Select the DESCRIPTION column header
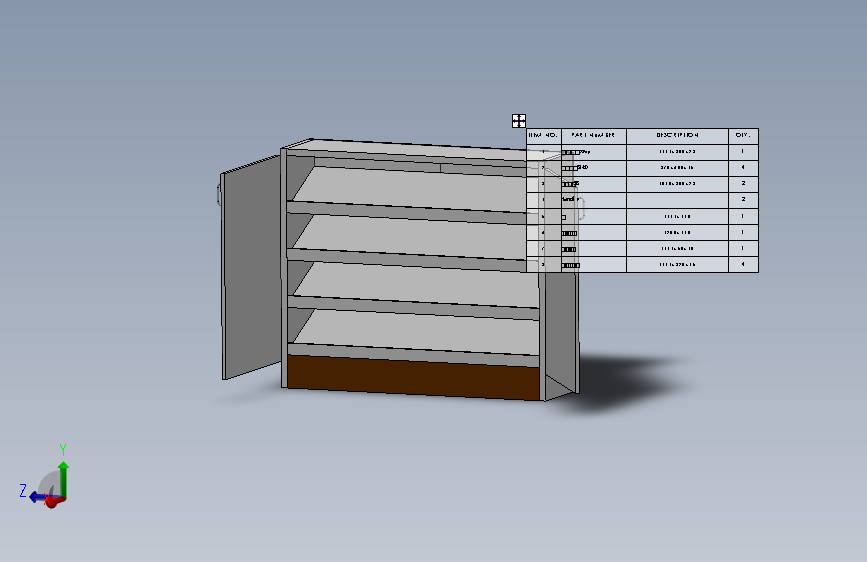The width and height of the screenshot is (867, 562). pos(677,136)
